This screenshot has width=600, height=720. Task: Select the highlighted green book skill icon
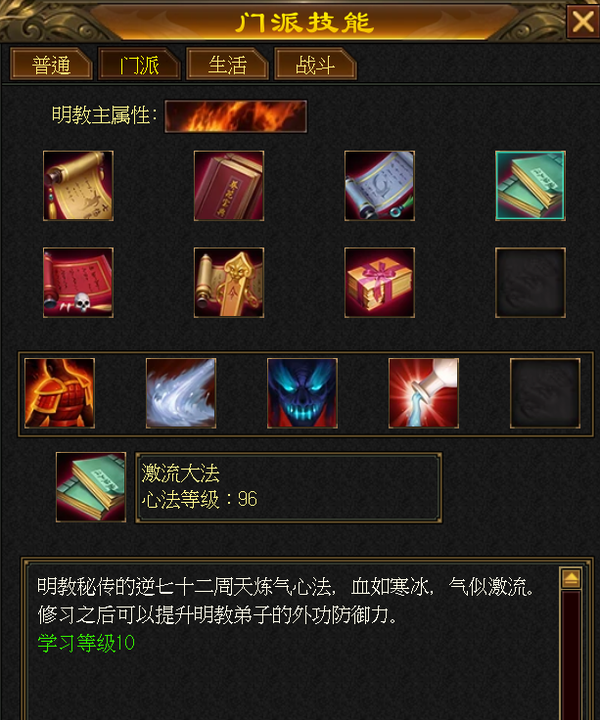click(530, 186)
